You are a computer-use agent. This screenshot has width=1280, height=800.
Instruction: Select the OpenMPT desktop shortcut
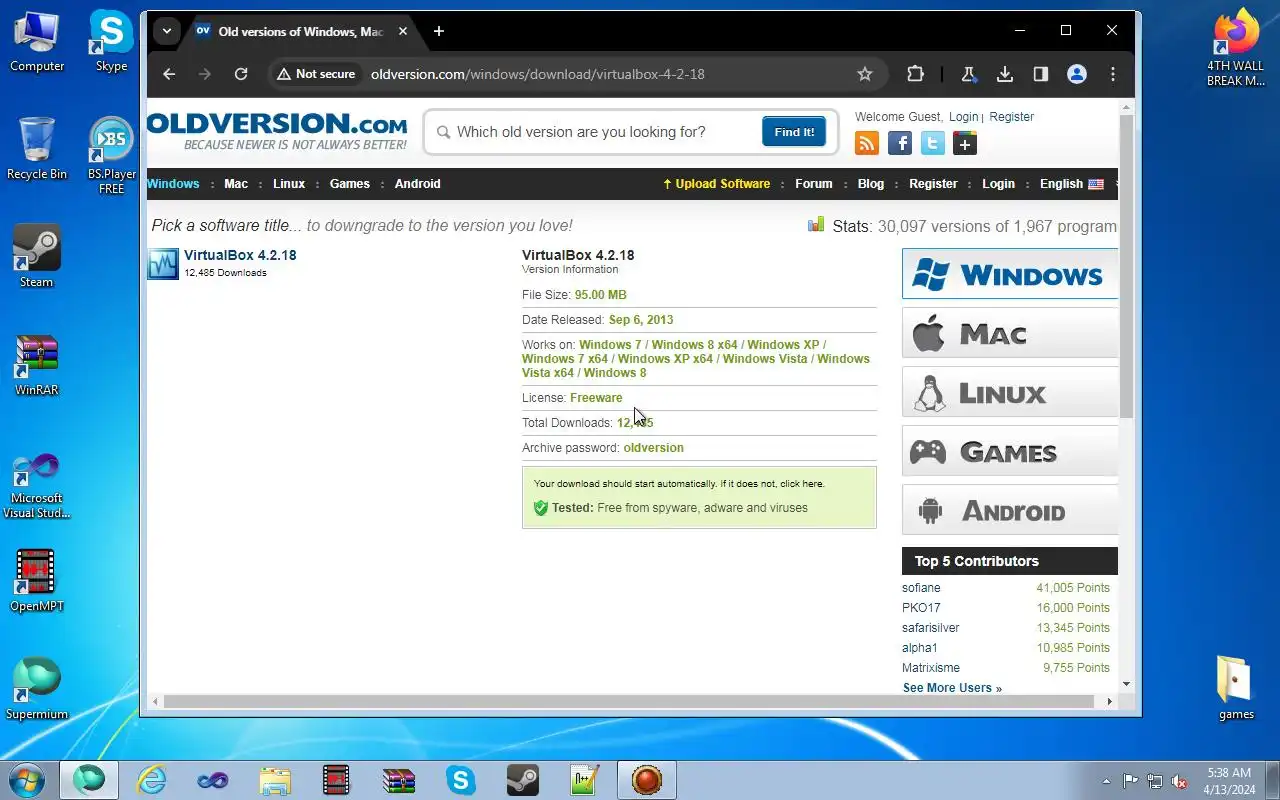coord(37,581)
